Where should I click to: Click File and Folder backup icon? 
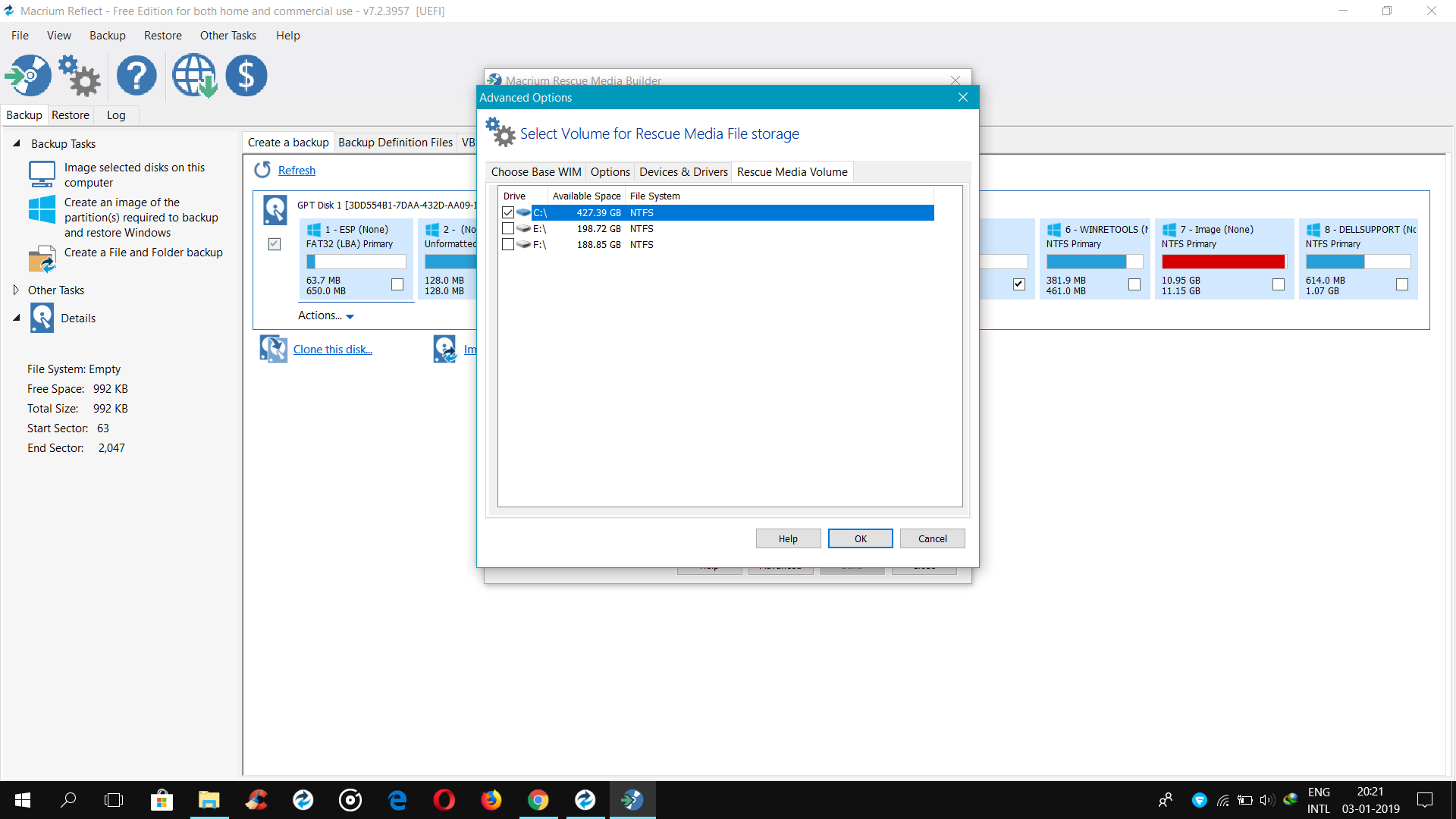[x=42, y=259]
